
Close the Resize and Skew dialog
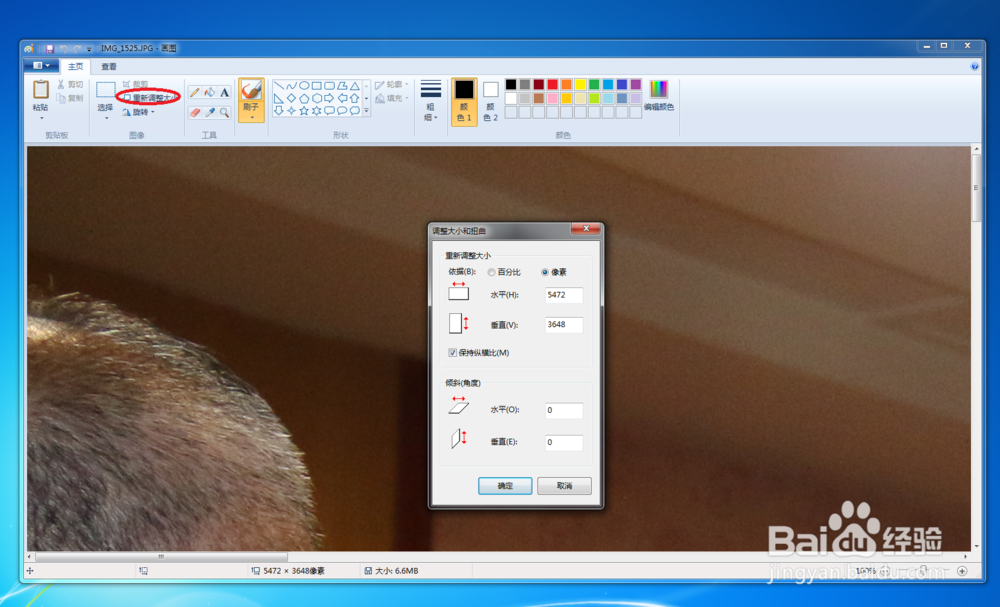[585, 228]
